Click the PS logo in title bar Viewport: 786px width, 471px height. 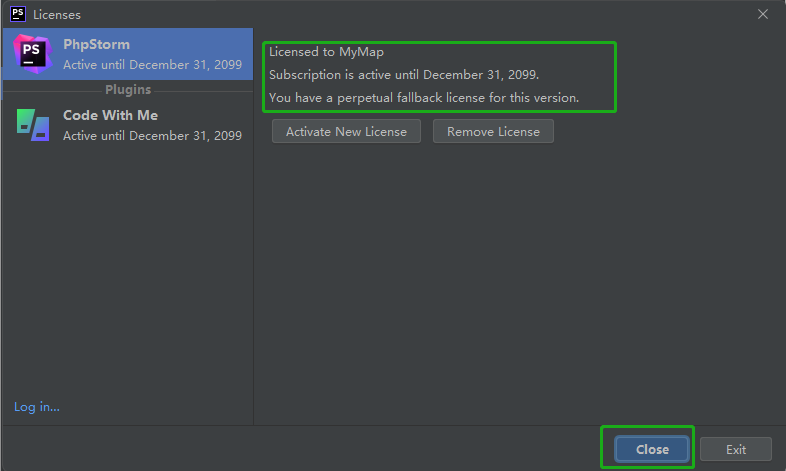(x=18, y=14)
